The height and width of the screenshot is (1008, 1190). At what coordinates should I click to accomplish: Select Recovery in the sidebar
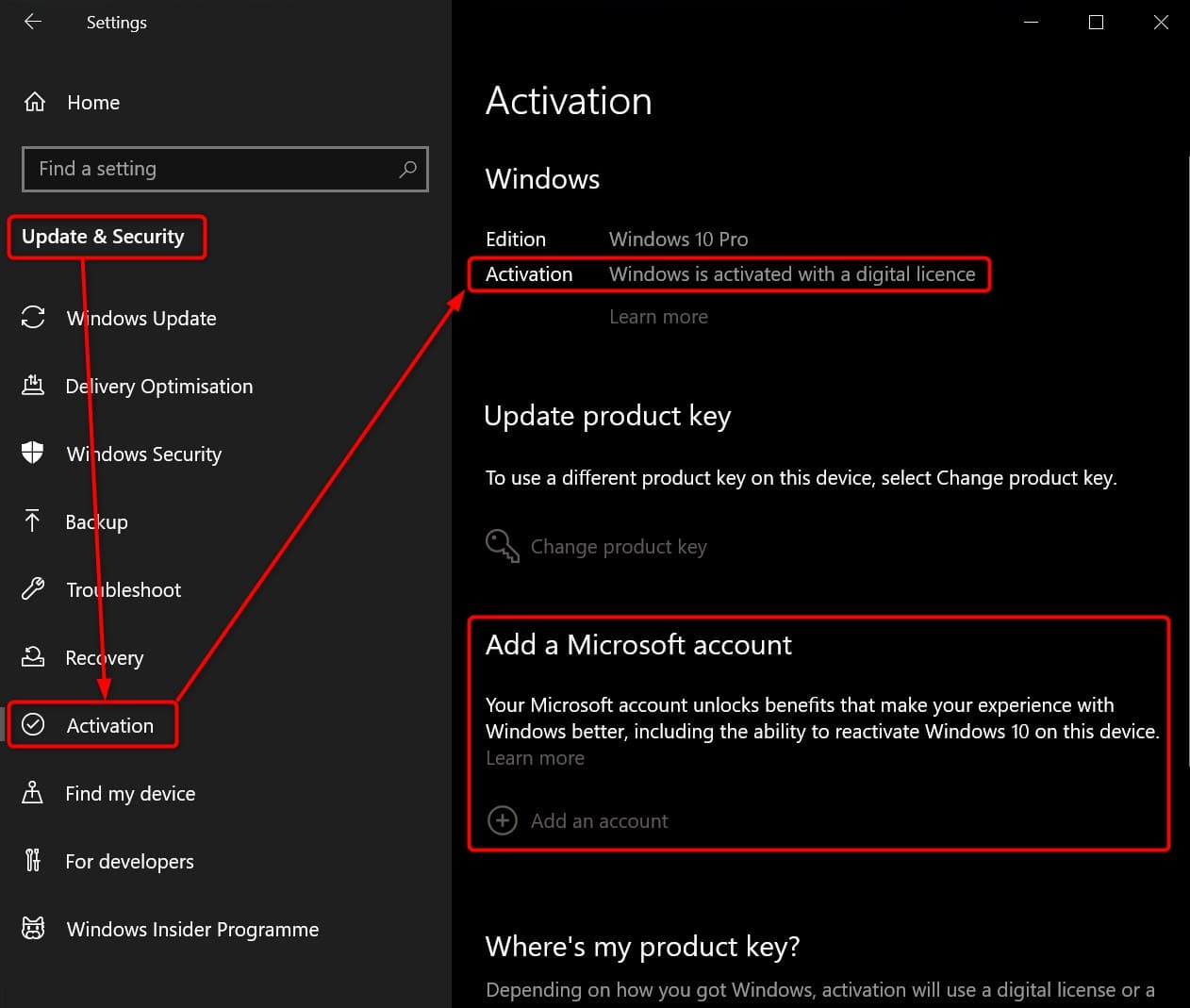click(x=105, y=658)
